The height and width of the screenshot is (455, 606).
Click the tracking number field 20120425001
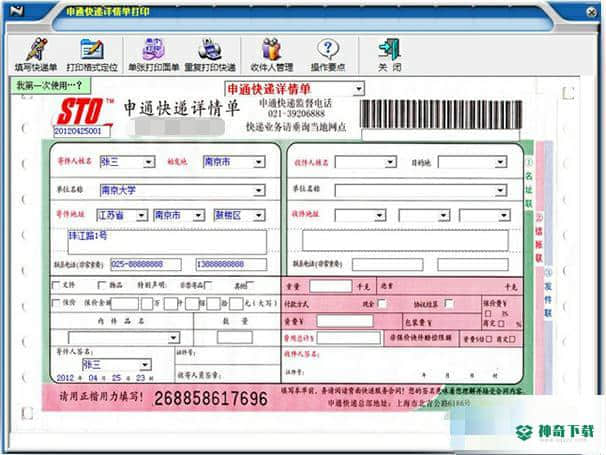click(82, 131)
